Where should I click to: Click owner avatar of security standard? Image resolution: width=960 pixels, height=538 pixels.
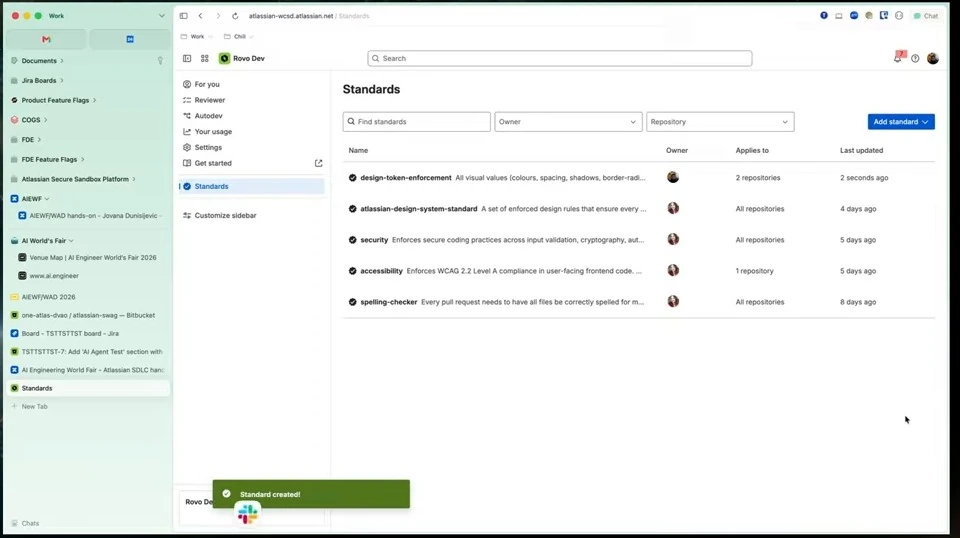[x=673, y=239]
